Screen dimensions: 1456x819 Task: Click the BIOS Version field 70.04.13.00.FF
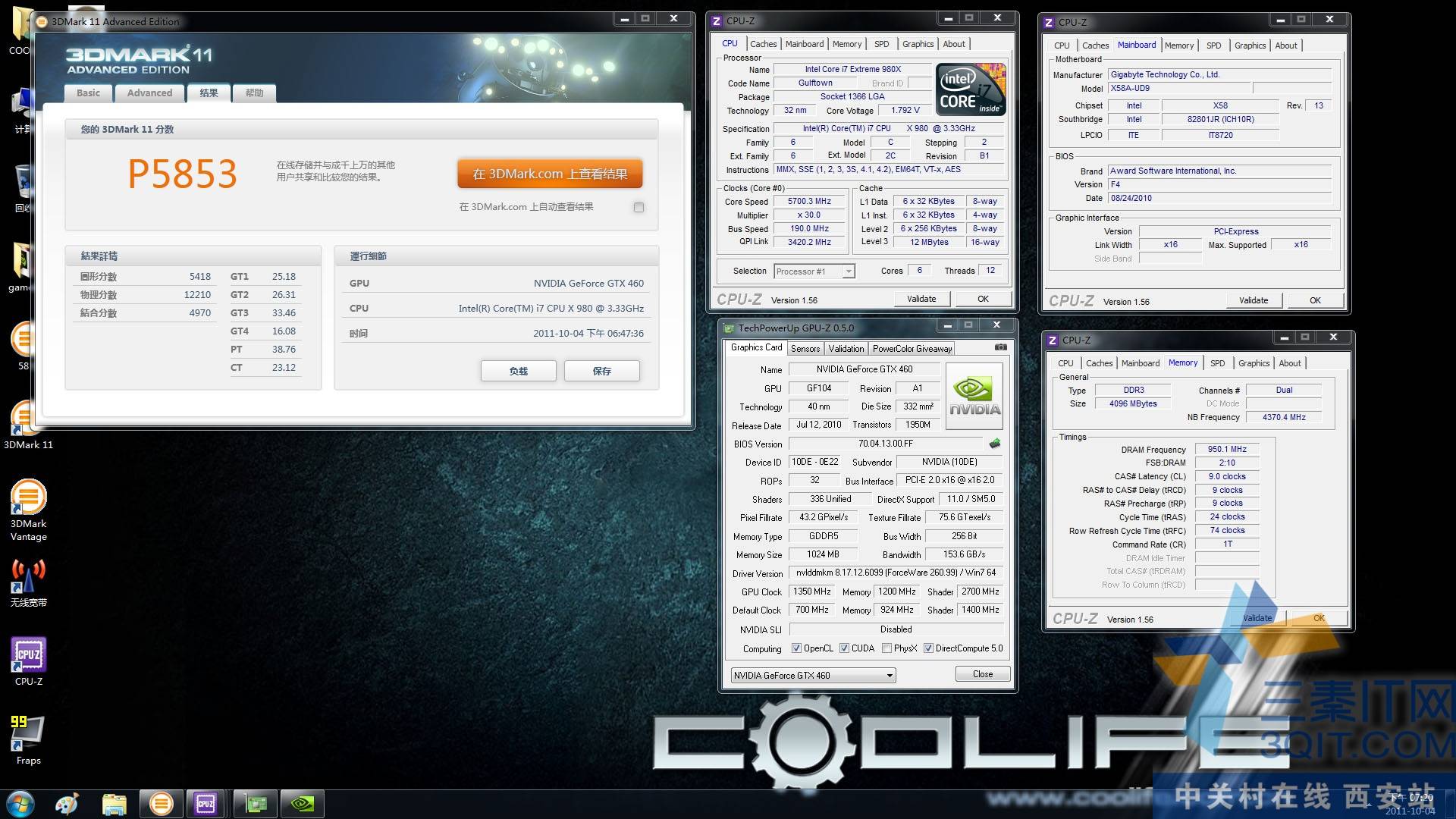(x=886, y=444)
